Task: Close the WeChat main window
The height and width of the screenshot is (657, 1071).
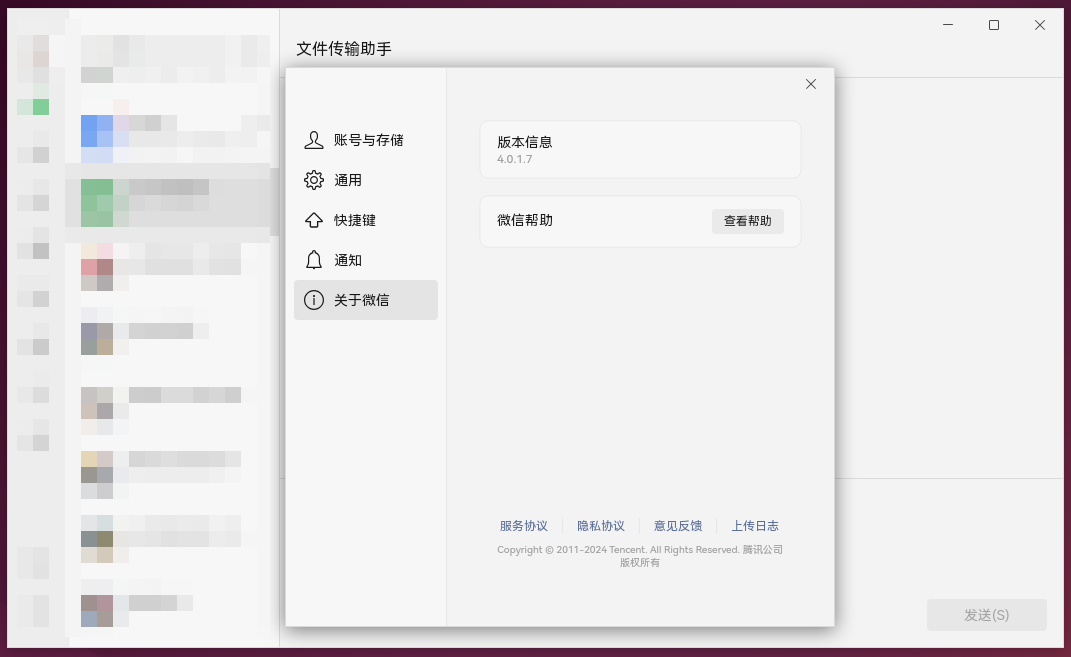Action: click(1040, 25)
